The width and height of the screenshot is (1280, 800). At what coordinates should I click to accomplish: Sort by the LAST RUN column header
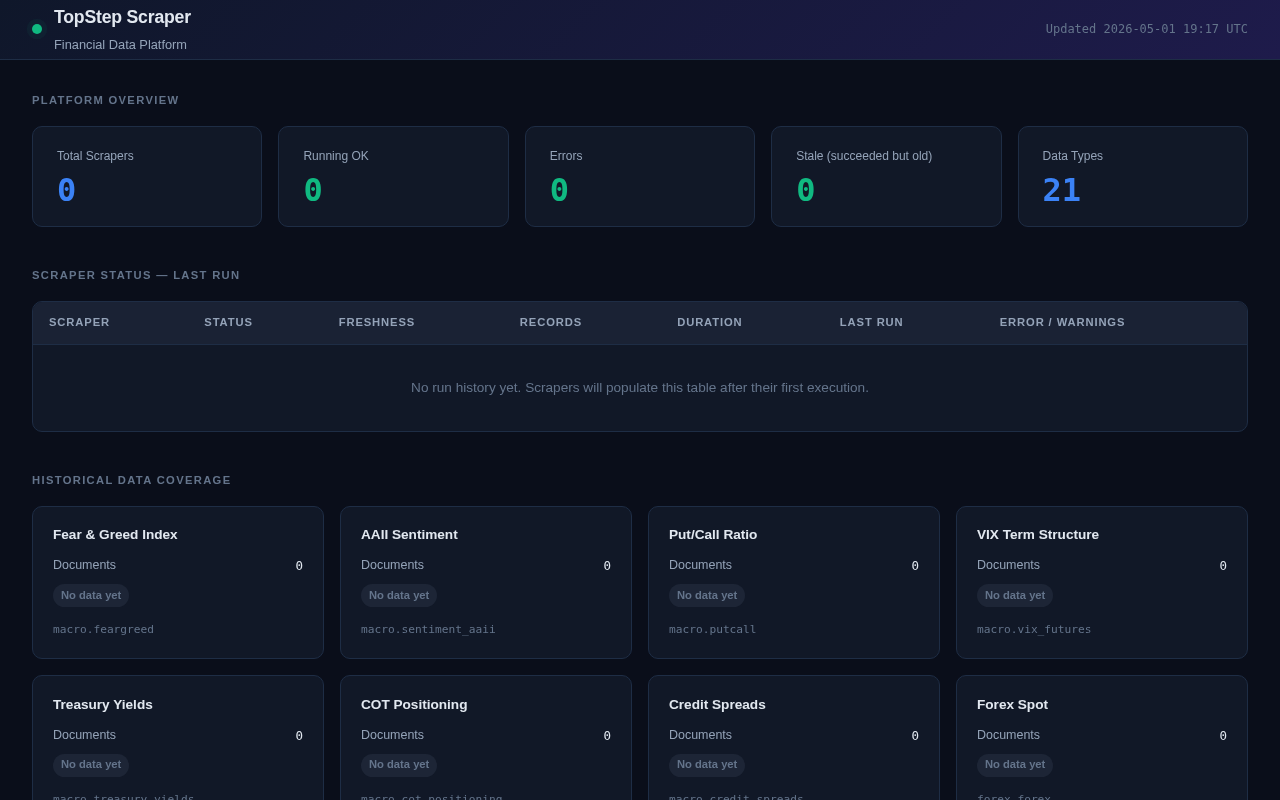(x=871, y=322)
